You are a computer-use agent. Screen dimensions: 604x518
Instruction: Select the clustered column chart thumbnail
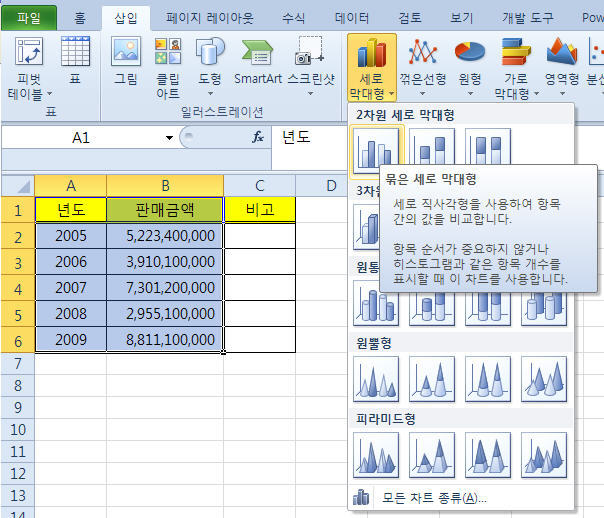(377, 151)
